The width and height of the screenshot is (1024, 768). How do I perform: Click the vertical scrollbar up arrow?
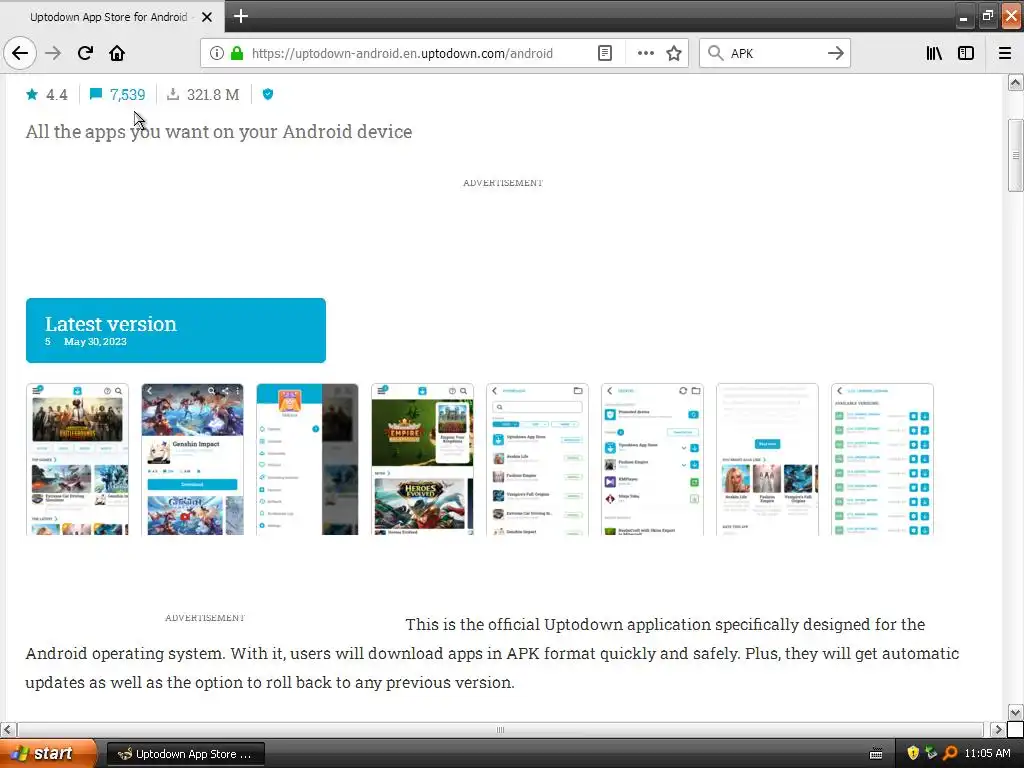pyautogui.click(x=1015, y=82)
